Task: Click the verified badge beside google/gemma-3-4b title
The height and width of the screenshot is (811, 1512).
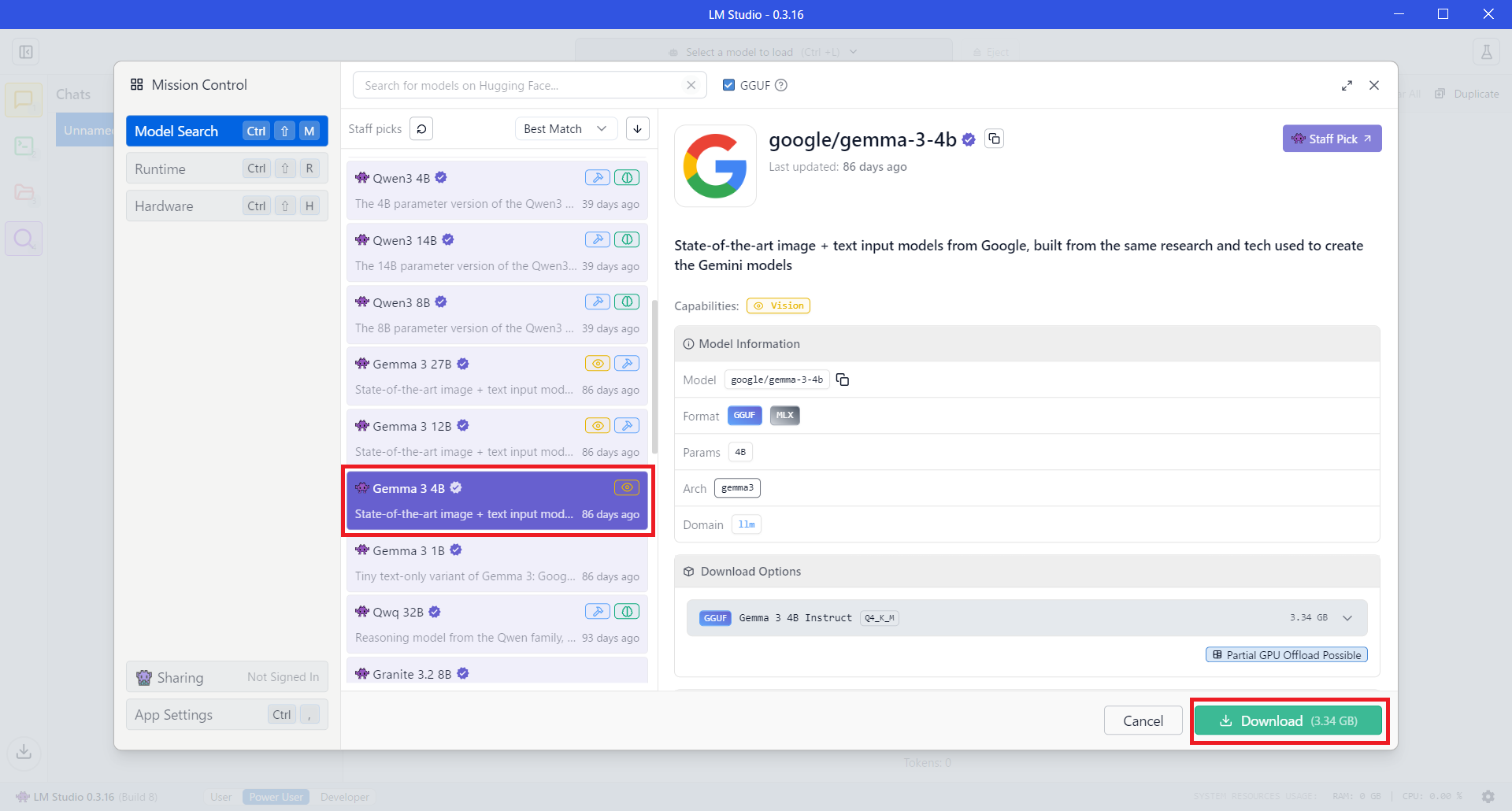Action: 969,139
